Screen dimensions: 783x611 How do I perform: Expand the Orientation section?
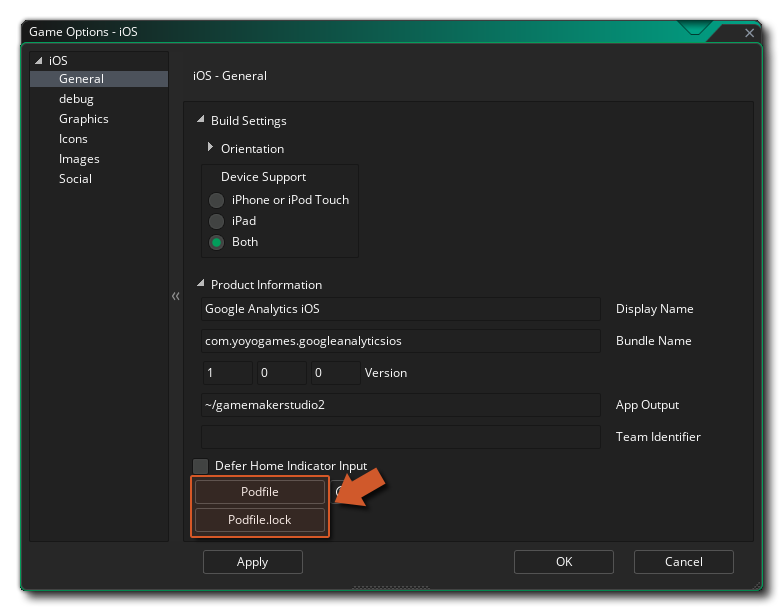pos(211,148)
